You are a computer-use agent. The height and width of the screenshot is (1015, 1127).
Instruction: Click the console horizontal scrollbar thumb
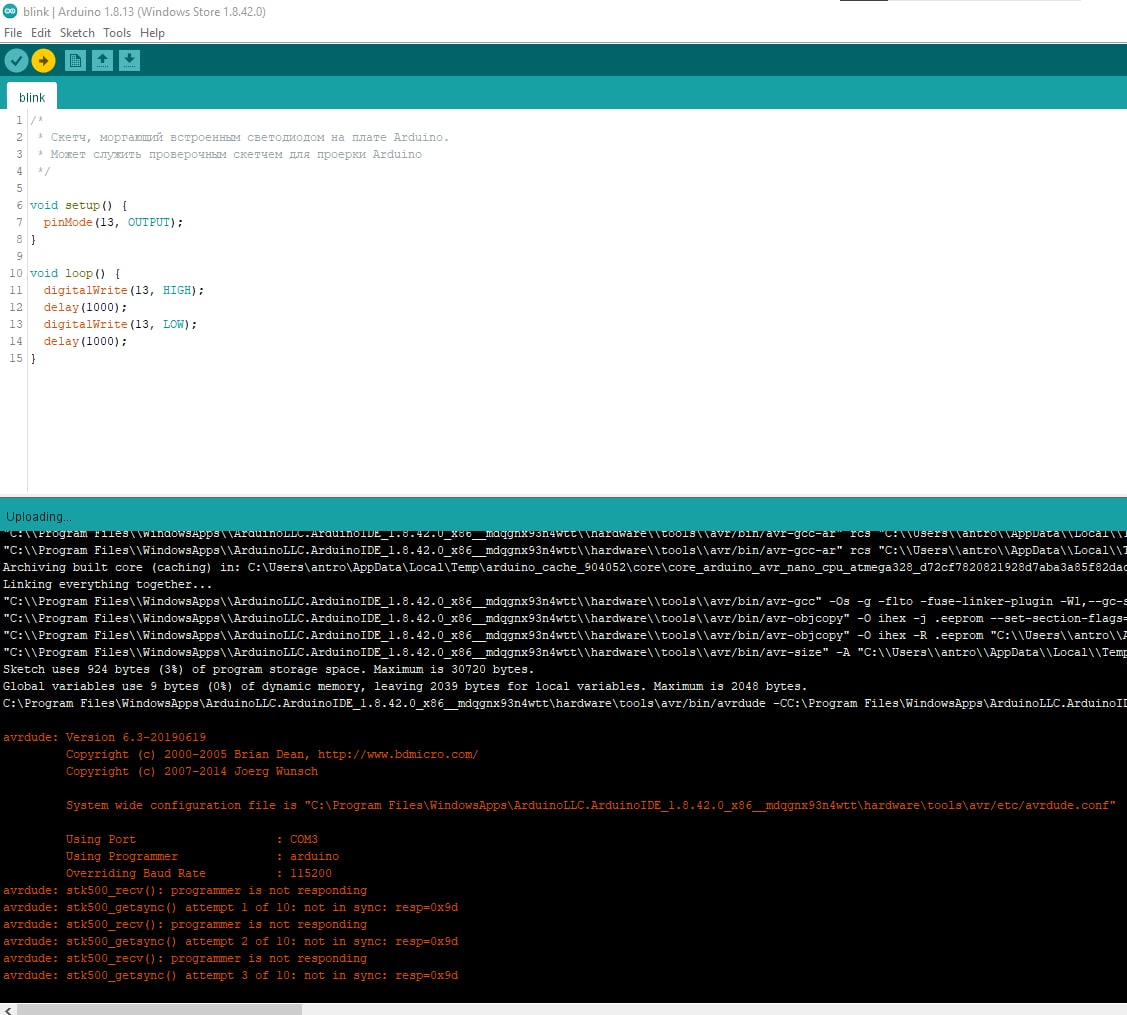click(160, 1009)
